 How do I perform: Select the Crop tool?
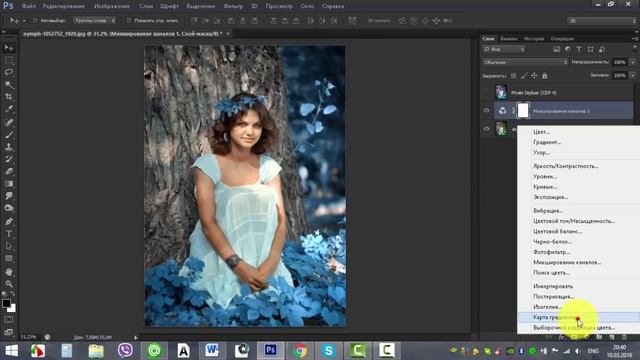9,97
